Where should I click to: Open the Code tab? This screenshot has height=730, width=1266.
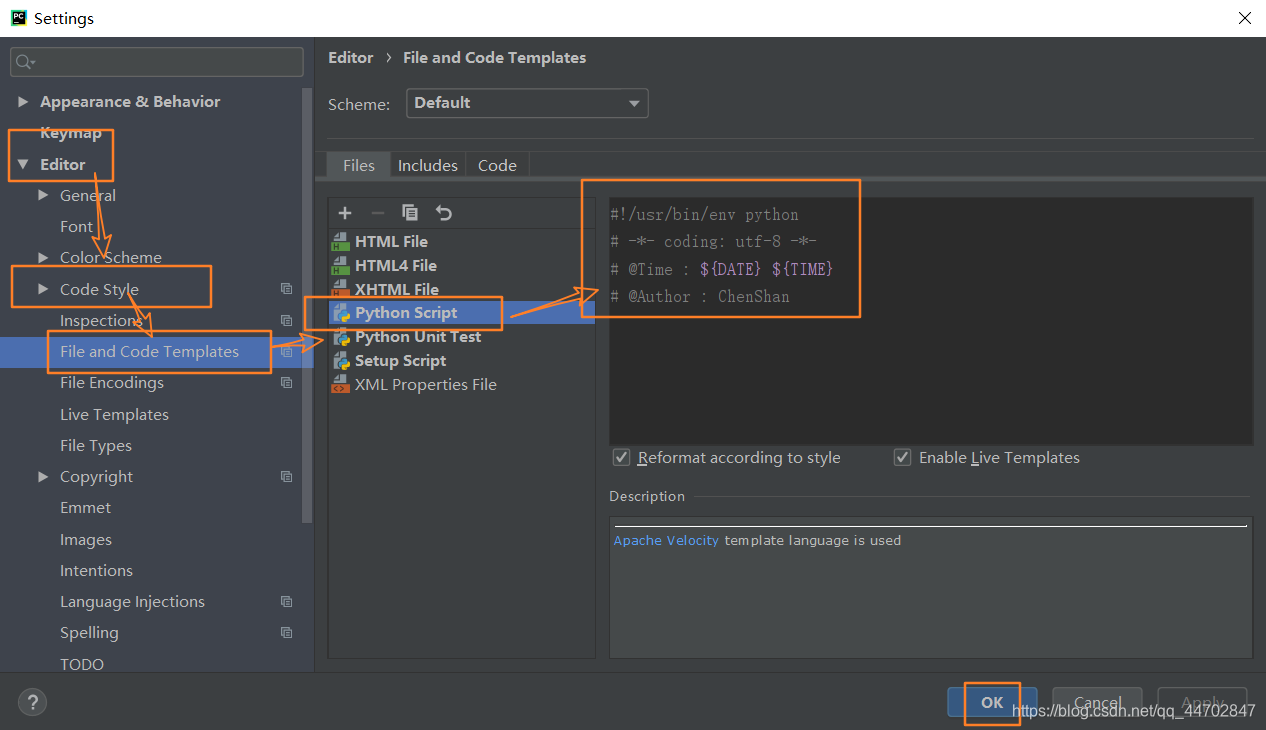click(497, 165)
